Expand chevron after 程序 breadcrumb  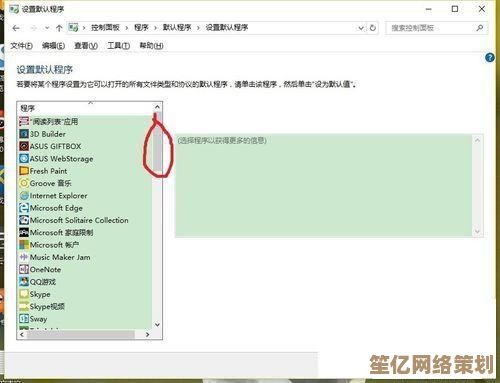(155, 28)
